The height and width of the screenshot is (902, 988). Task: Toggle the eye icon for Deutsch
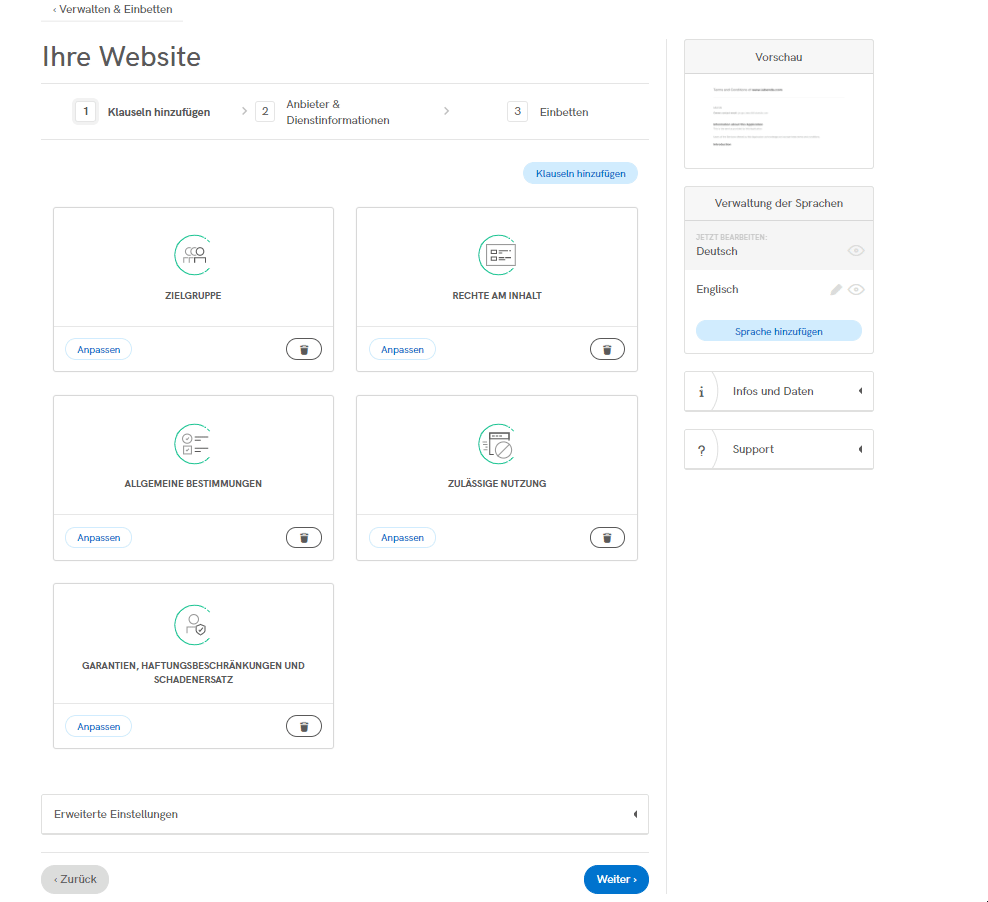click(856, 251)
